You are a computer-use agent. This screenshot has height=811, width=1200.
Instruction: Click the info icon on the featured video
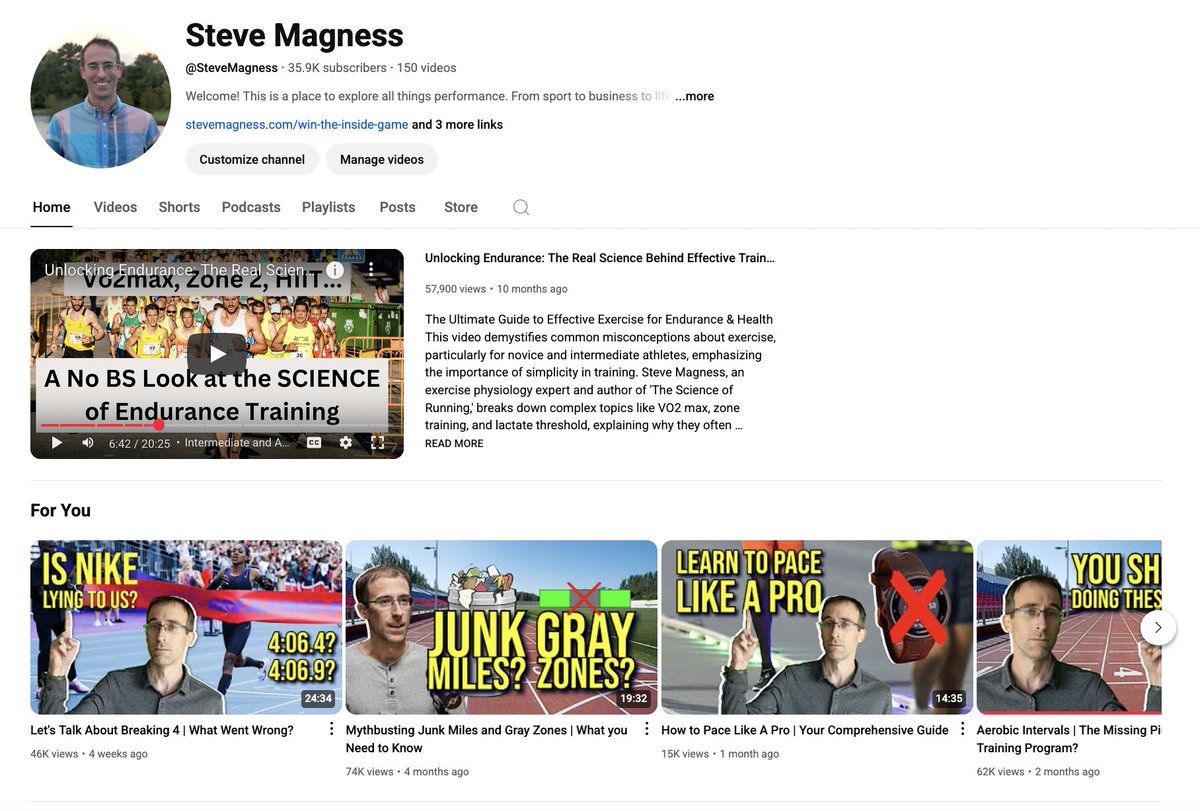tap(334, 269)
